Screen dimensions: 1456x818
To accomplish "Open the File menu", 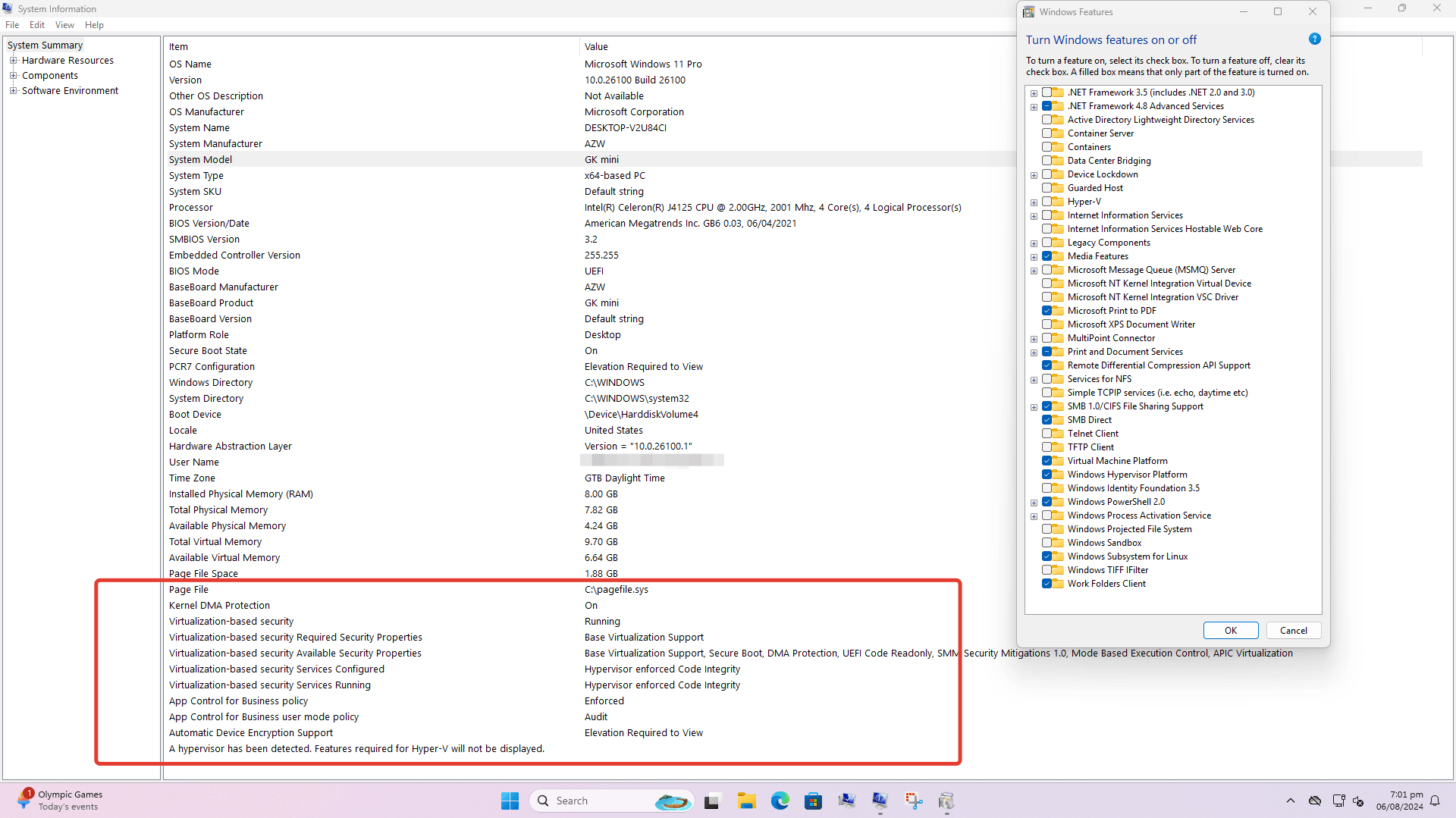I will coord(12,25).
